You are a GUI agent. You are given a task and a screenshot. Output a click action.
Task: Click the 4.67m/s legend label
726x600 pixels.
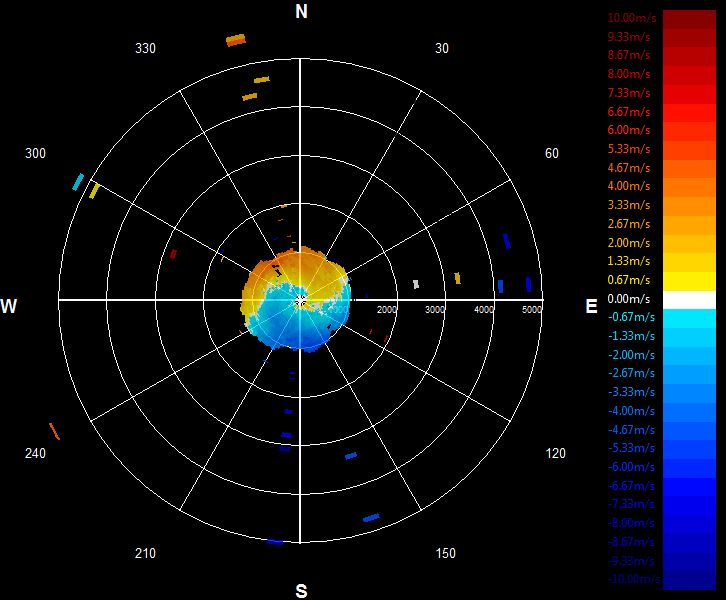pos(629,168)
